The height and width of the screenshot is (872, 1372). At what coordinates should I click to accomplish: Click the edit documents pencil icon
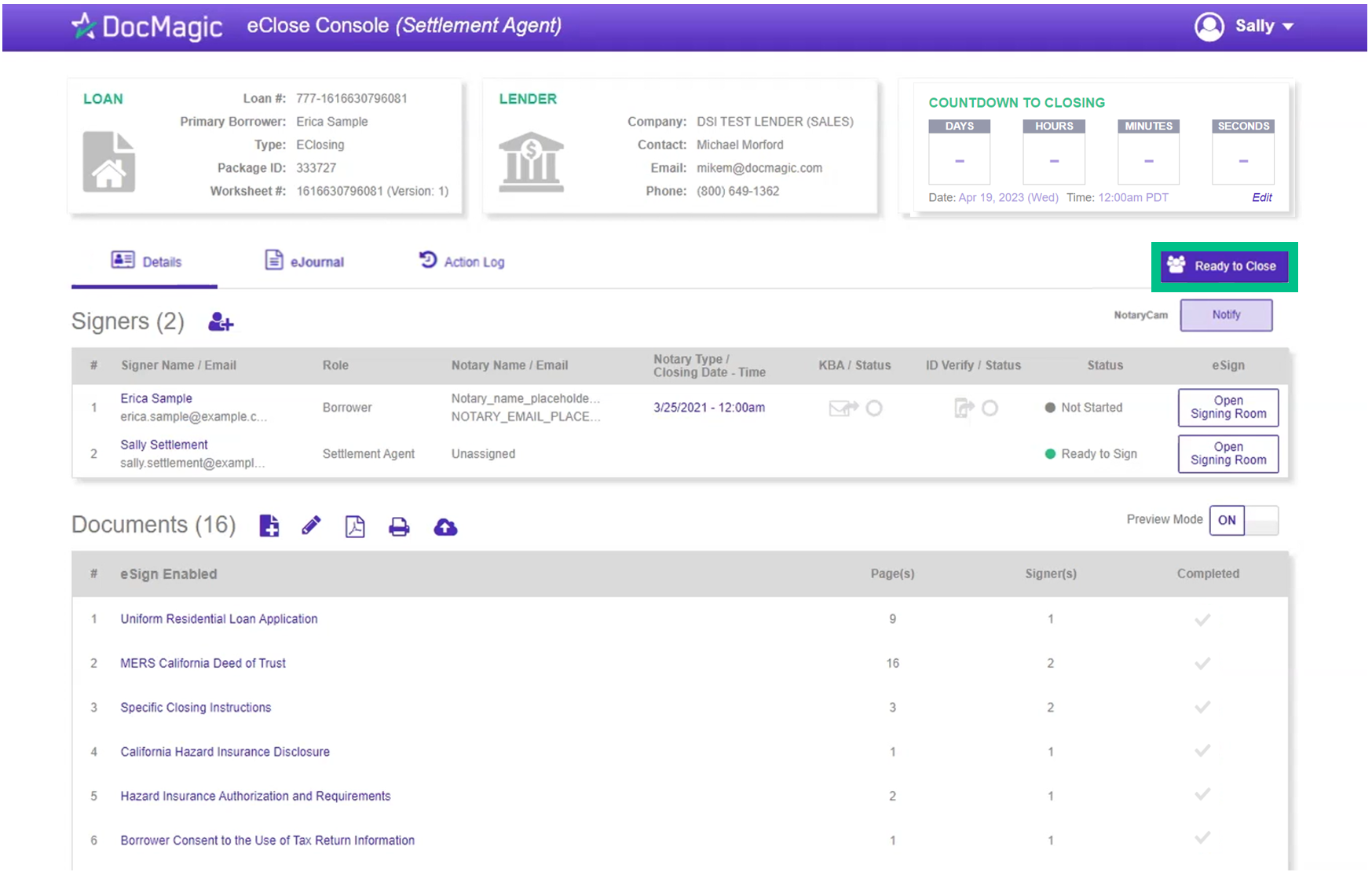311,526
